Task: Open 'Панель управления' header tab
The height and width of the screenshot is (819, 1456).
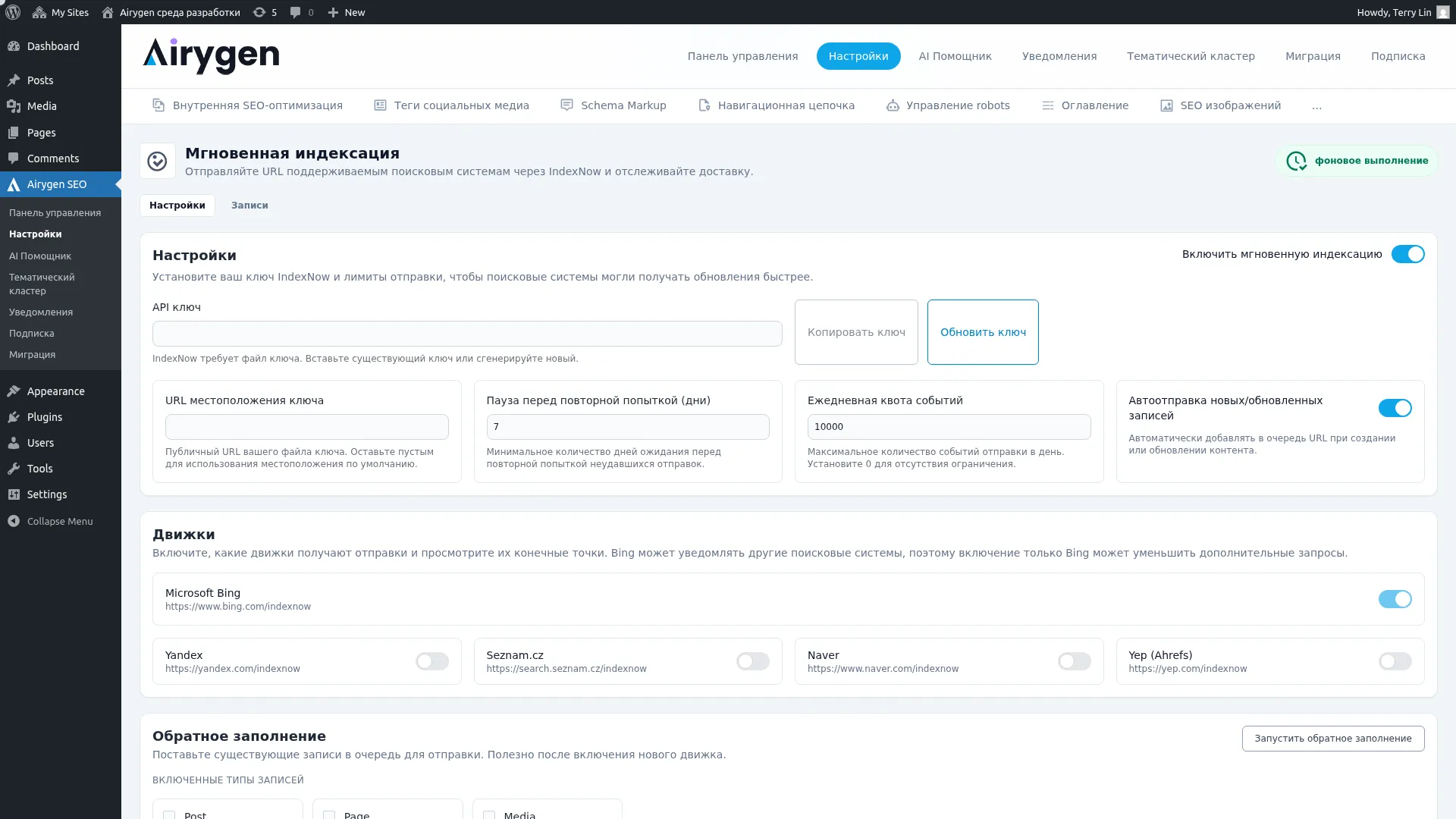Action: pyautogui.click(x=742, y=56)
